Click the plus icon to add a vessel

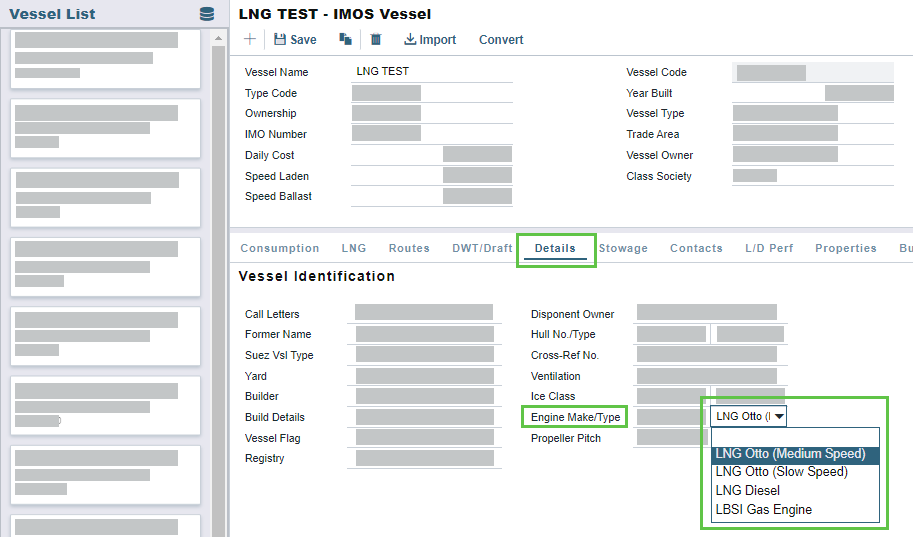249,39
